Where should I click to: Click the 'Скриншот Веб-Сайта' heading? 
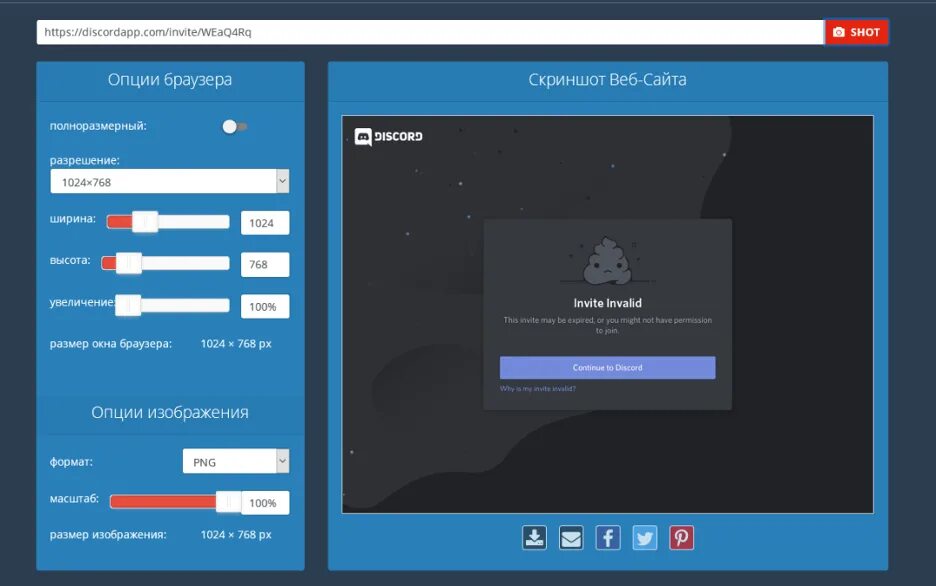point(608,79)
